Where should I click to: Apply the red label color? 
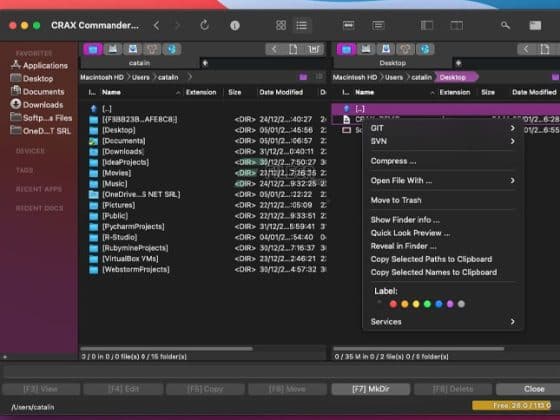tap(393, 304)
